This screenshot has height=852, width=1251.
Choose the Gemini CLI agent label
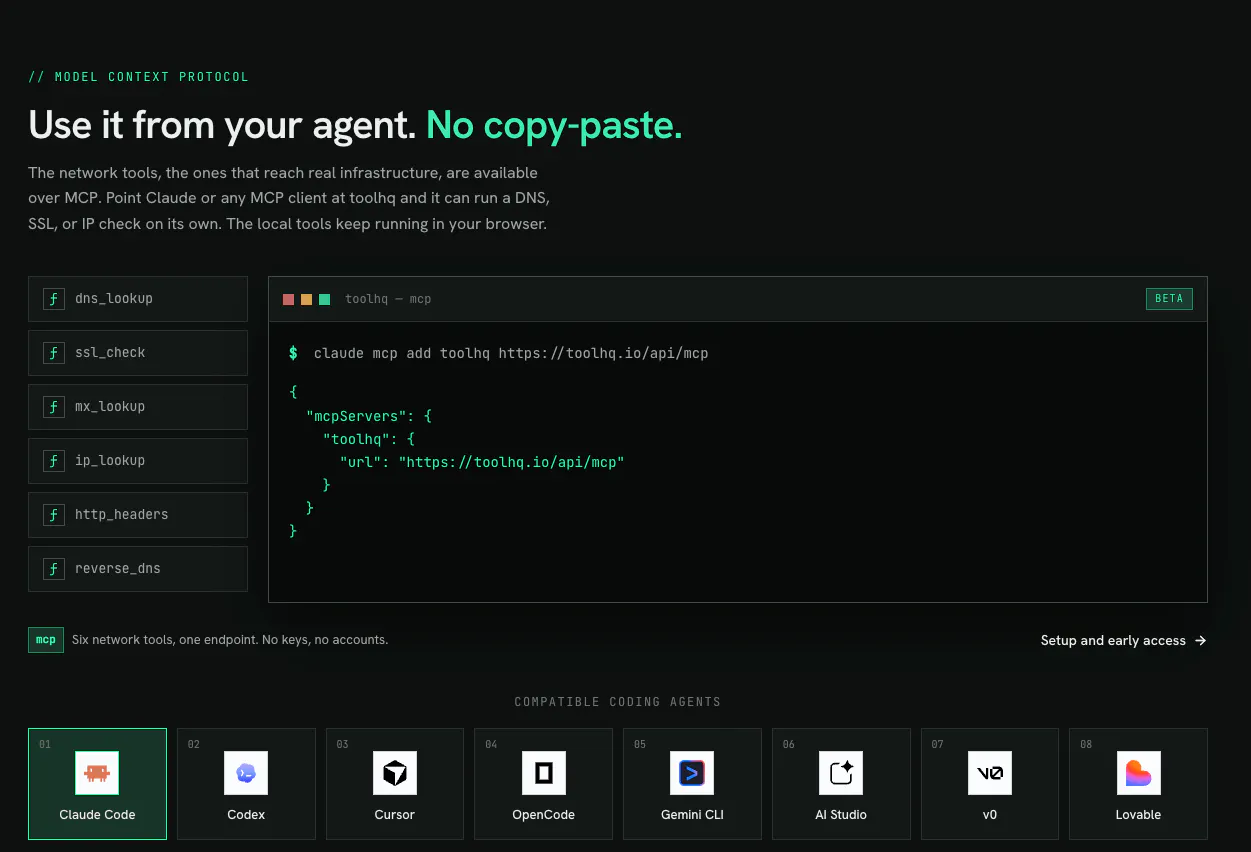[692, 815]
